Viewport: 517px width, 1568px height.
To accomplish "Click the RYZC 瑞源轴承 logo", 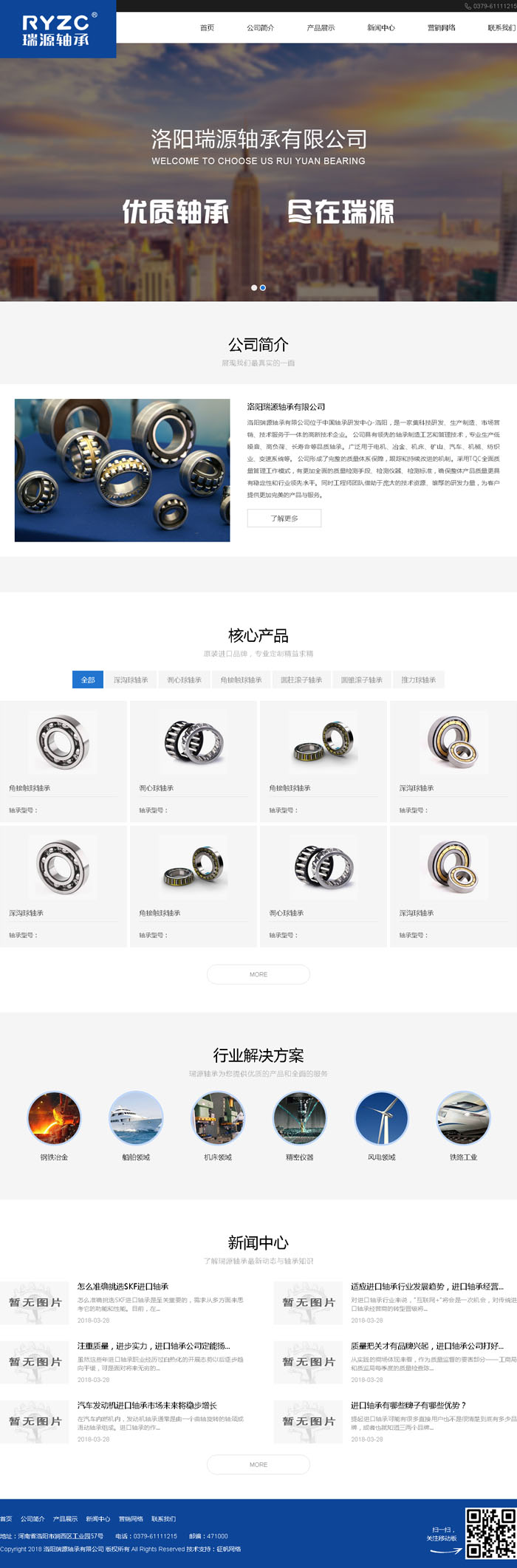I will pos(58,29).
